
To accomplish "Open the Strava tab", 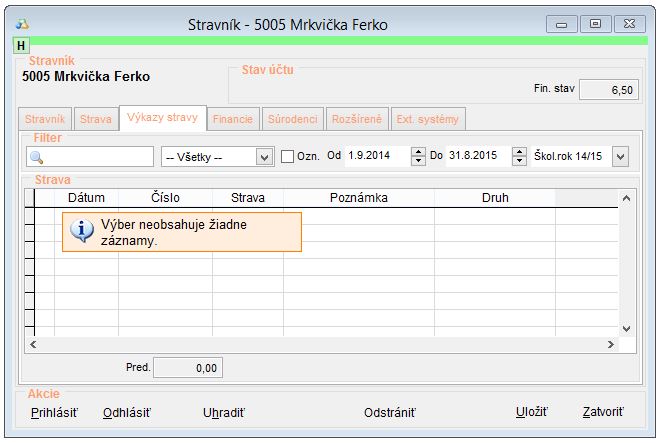I will [96, 119].
